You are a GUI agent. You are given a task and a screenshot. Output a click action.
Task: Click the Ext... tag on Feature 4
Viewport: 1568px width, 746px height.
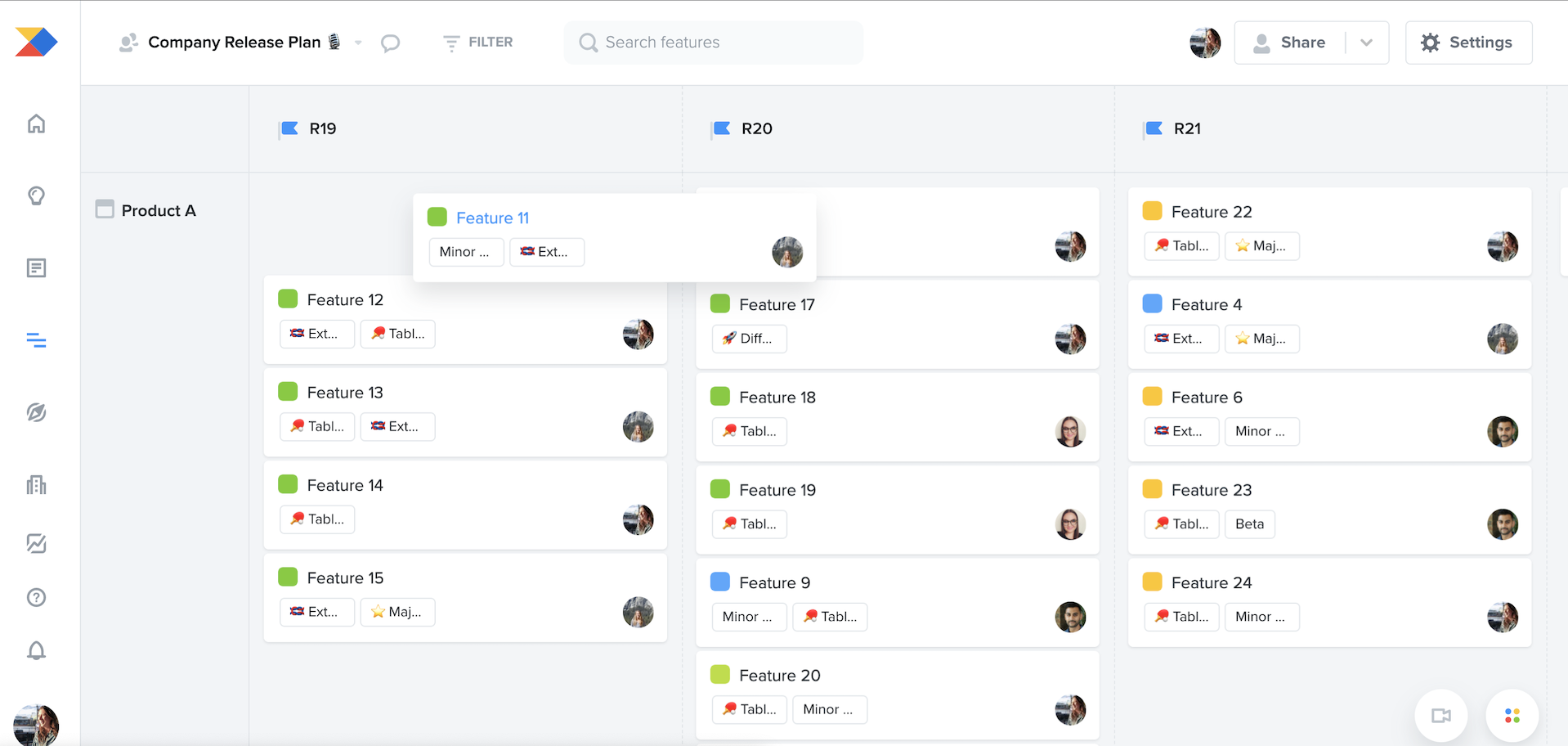(1181, 339)
